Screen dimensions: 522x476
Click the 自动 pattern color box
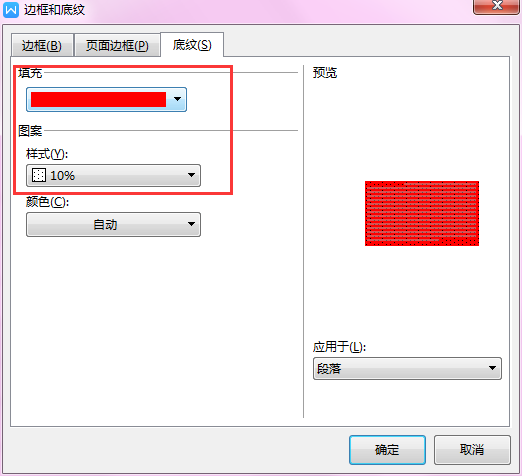coord(113,224)
